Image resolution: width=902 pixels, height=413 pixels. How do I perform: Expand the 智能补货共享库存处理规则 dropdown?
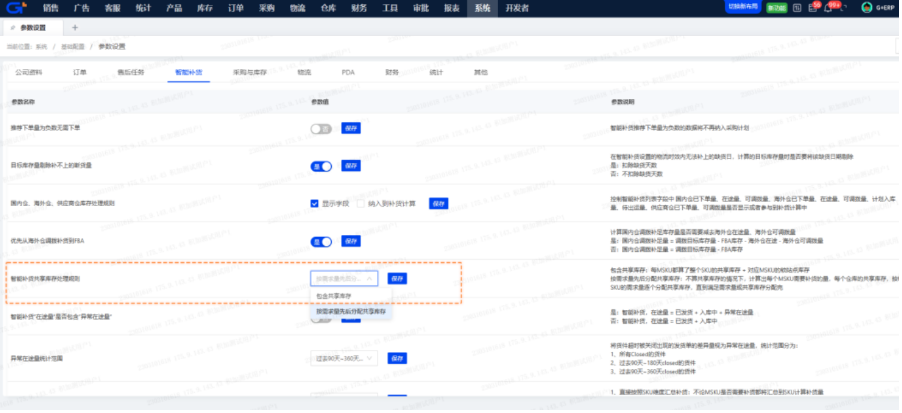[x=345, y=278]
